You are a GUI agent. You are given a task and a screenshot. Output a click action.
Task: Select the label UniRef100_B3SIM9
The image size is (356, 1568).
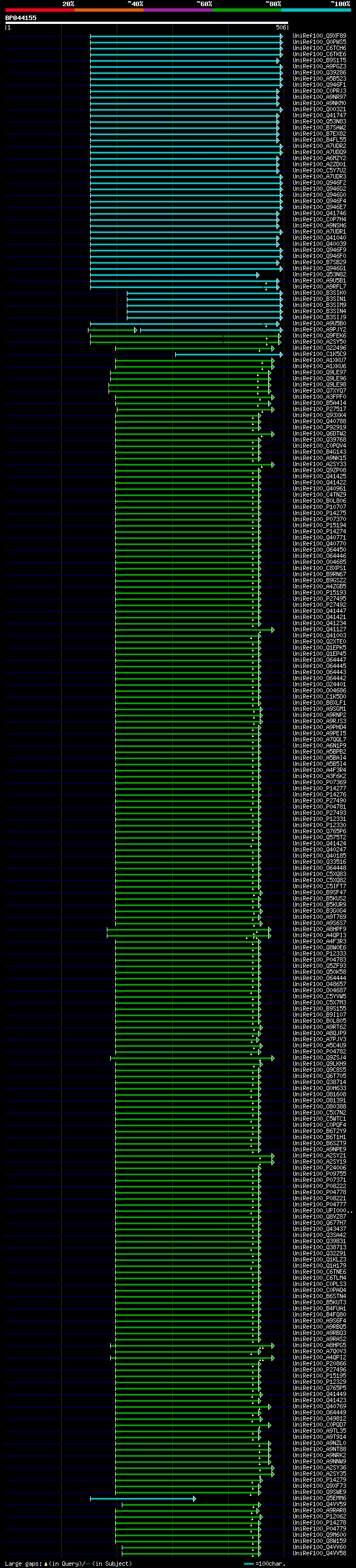click(x=319, y=305)
